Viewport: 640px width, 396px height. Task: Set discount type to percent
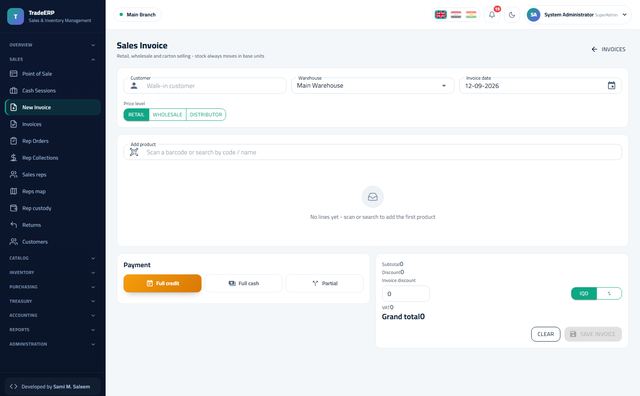(609, 294)
